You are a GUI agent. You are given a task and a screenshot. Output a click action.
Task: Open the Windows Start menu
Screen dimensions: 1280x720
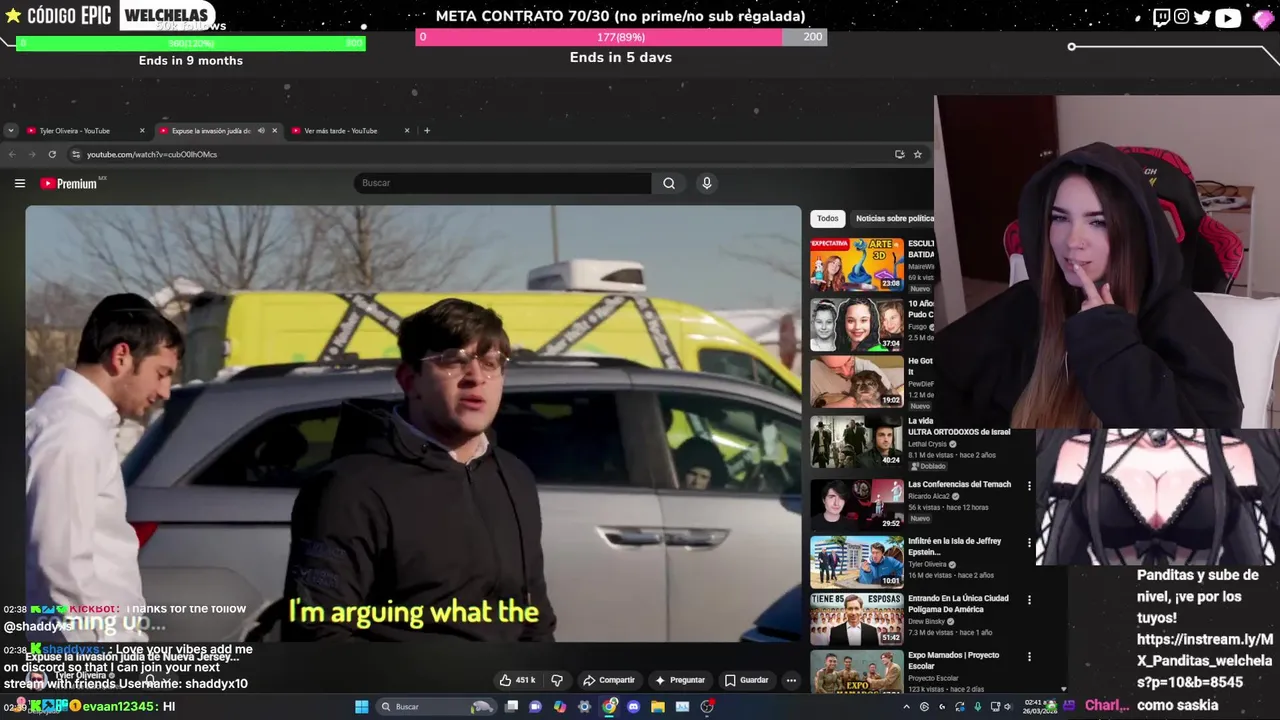pyautogui.click(x=361, y=707)
